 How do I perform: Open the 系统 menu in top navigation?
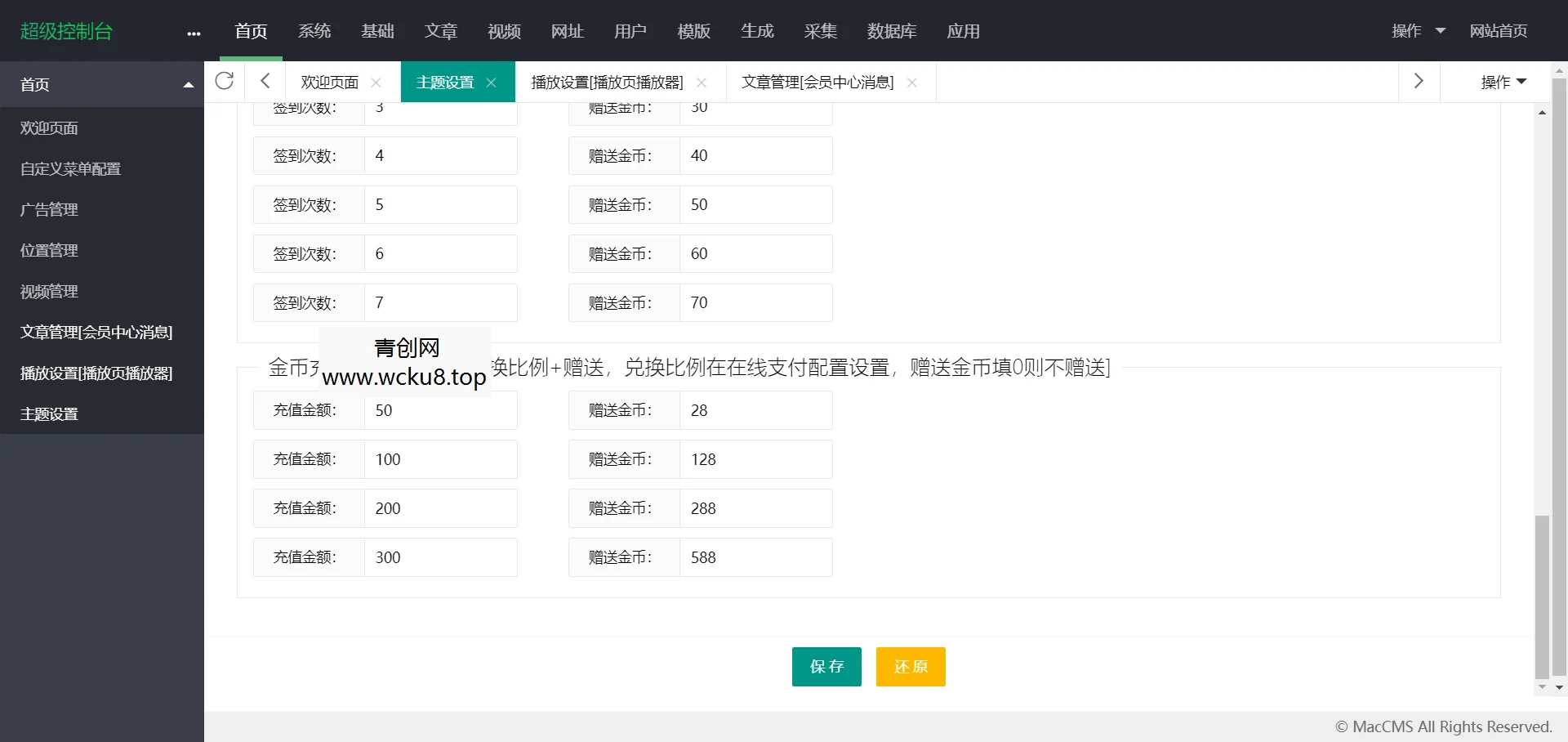(x=315, y=31)
